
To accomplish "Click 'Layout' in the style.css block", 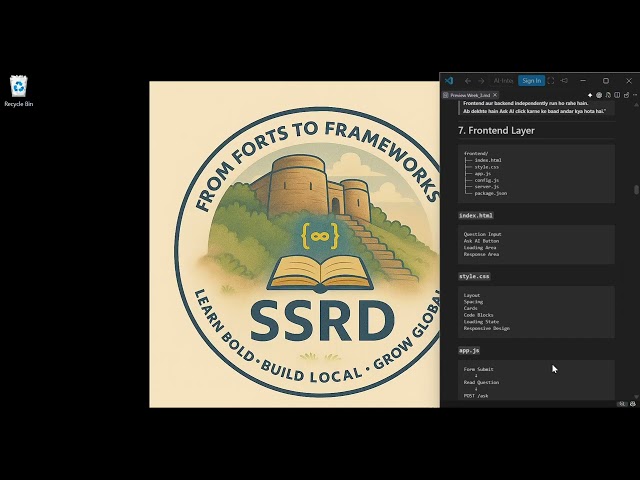I will tap(472, 295).
